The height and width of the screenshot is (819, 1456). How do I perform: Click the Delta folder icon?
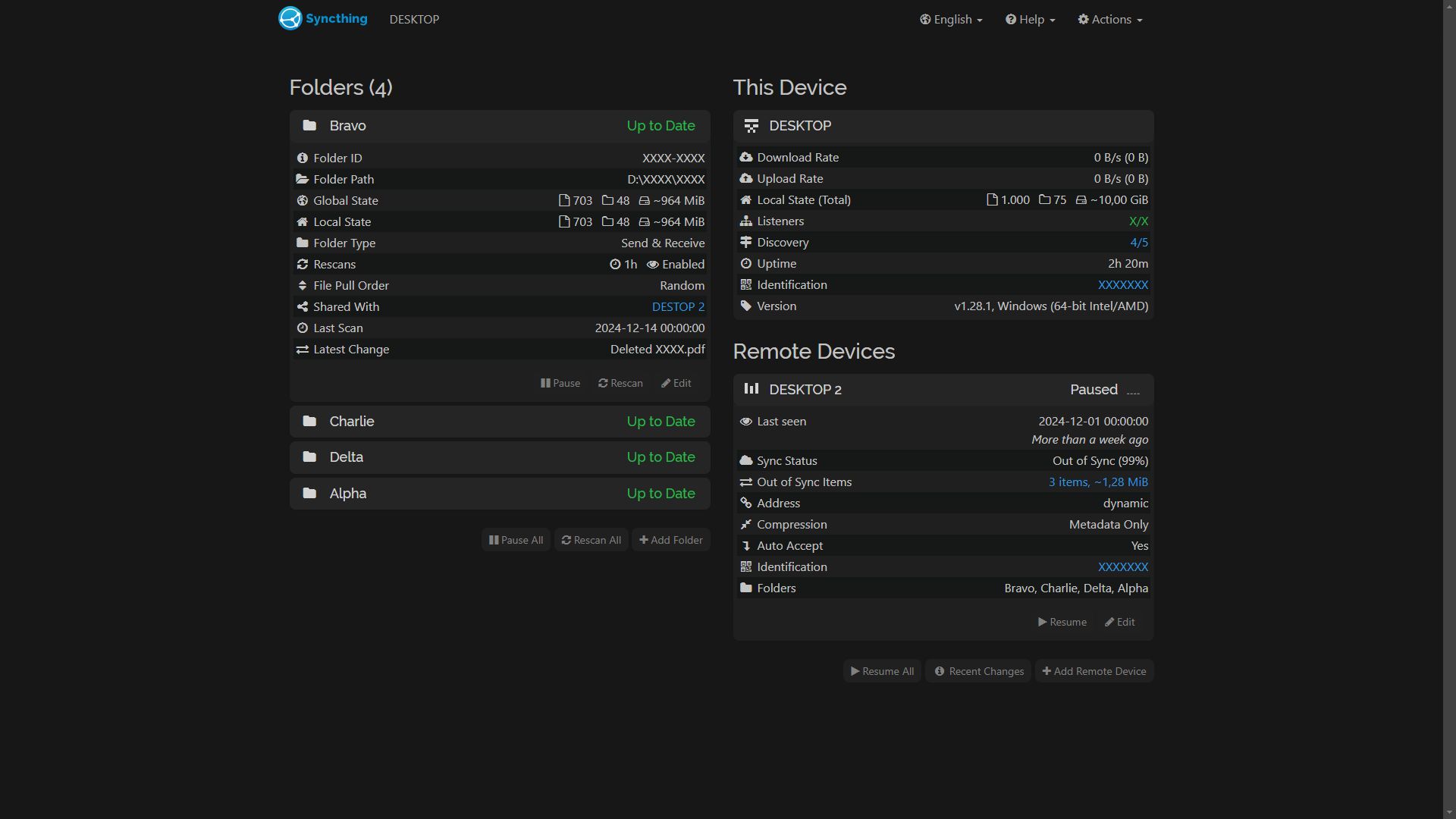point(309,457)
